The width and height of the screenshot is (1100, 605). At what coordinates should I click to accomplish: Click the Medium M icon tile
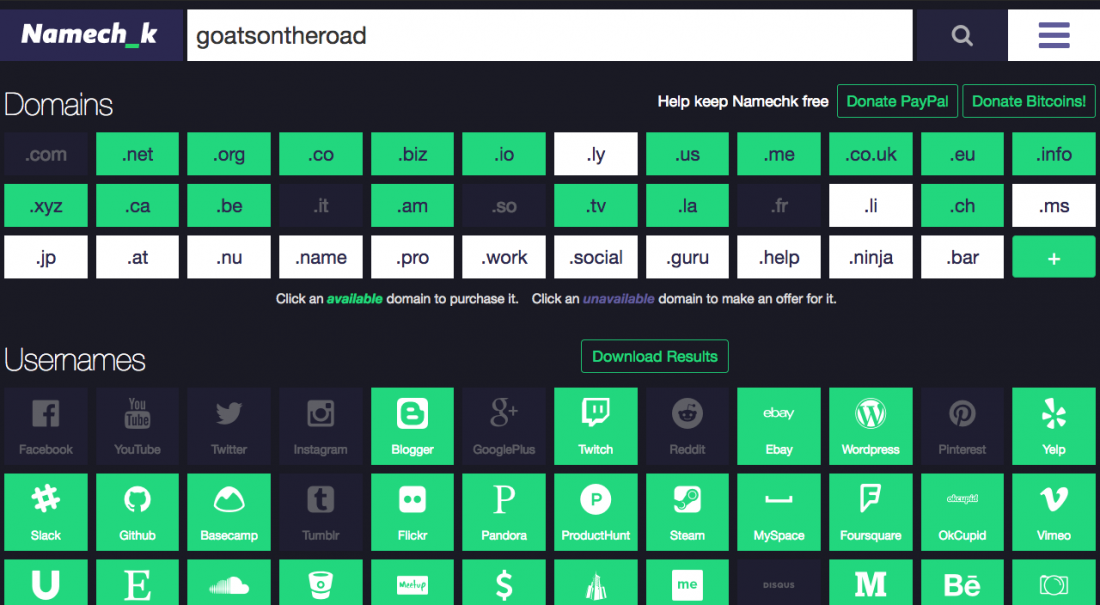(x=871, y=583)
